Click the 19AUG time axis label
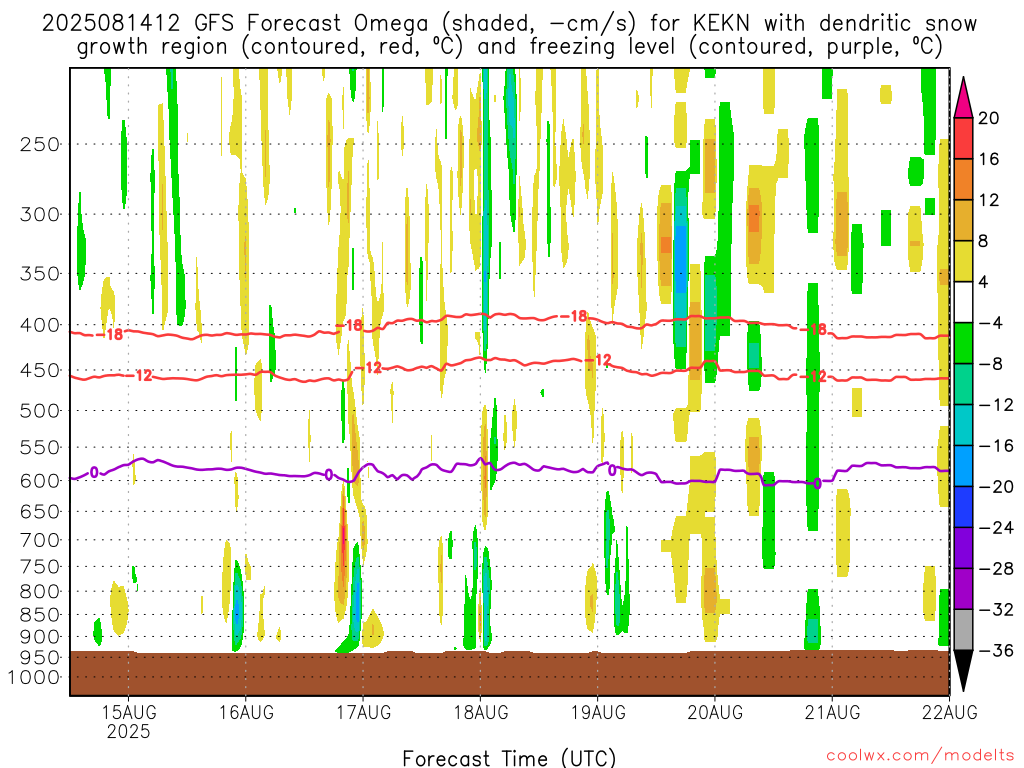The width and height of the screenshot is (1024, 768). coord(598,712)
